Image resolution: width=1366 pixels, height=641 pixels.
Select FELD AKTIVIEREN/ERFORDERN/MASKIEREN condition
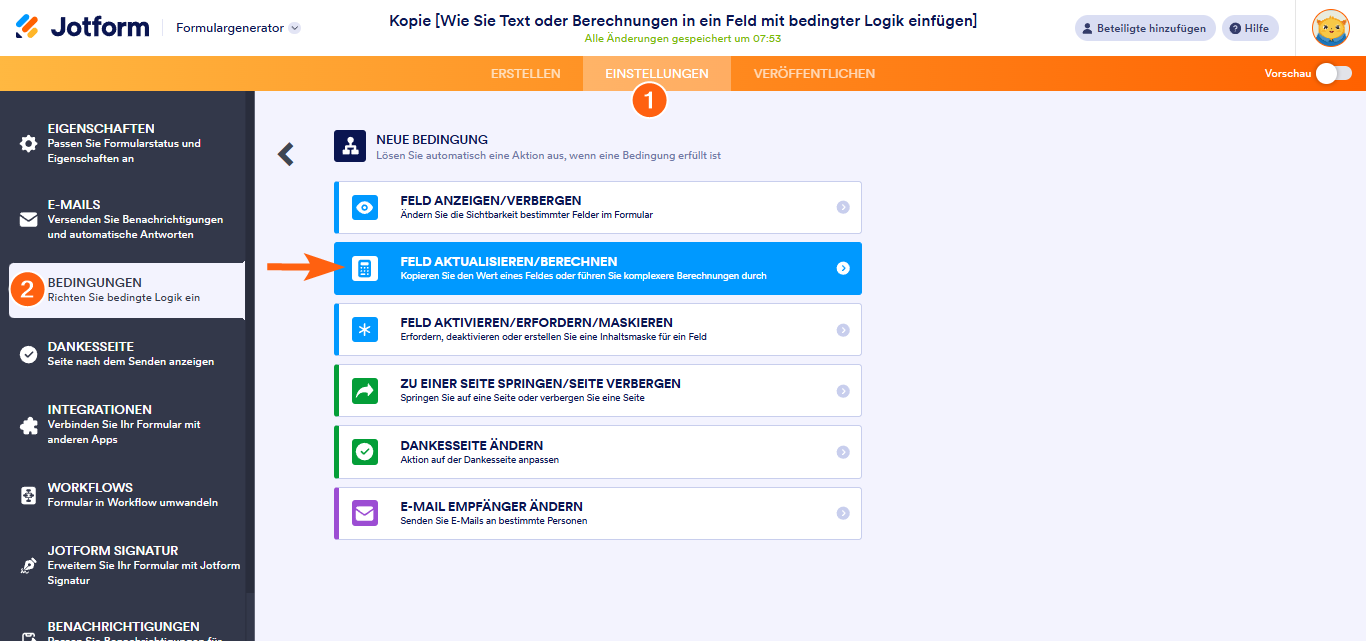click(598, 330)
